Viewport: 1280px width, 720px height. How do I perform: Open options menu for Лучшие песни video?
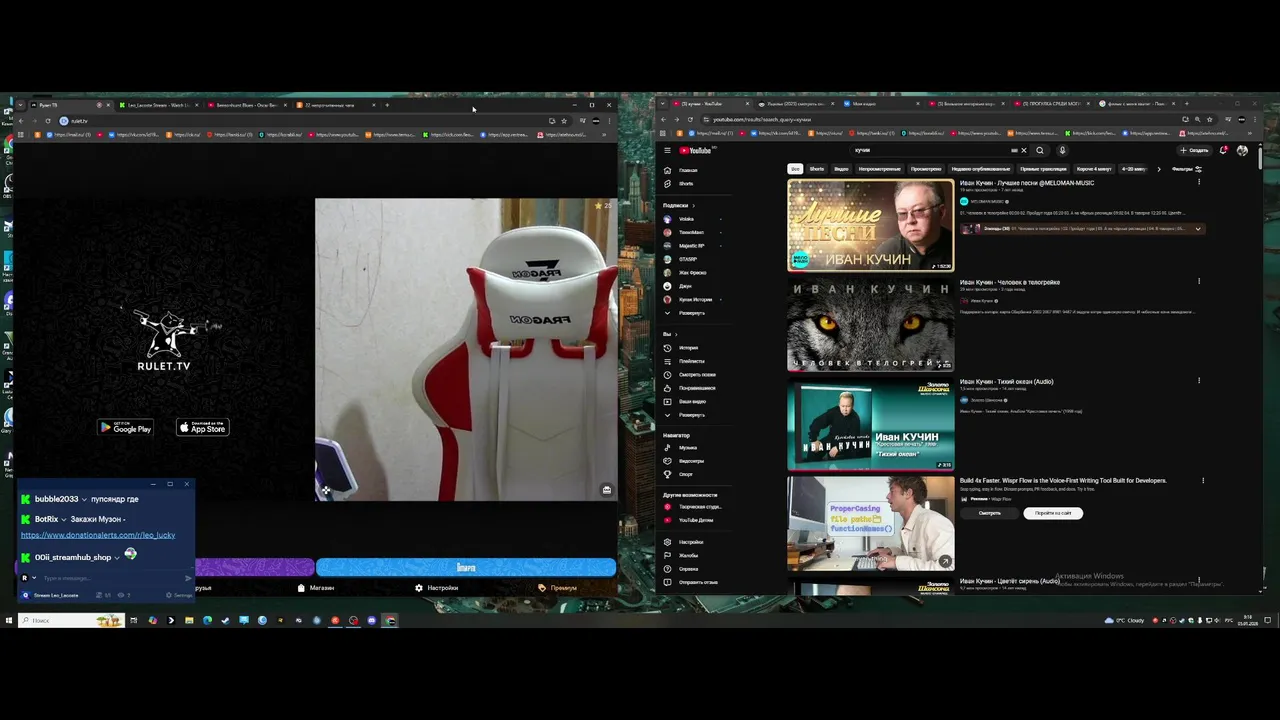1199,183
